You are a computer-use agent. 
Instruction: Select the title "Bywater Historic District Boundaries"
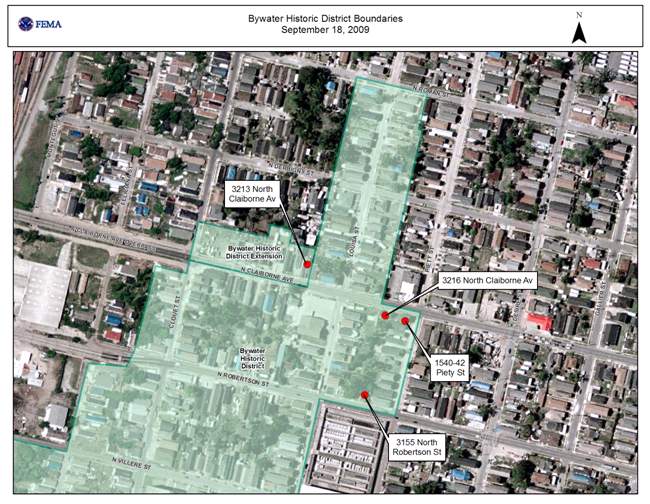coord(325,19)
